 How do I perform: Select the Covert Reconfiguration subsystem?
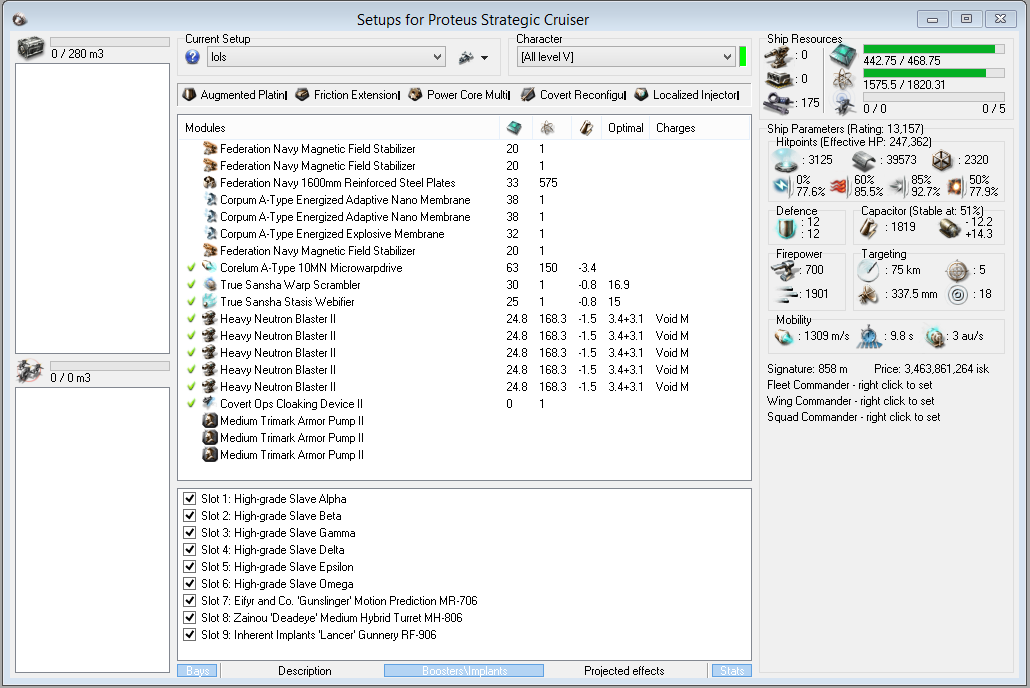coord(573,95)
